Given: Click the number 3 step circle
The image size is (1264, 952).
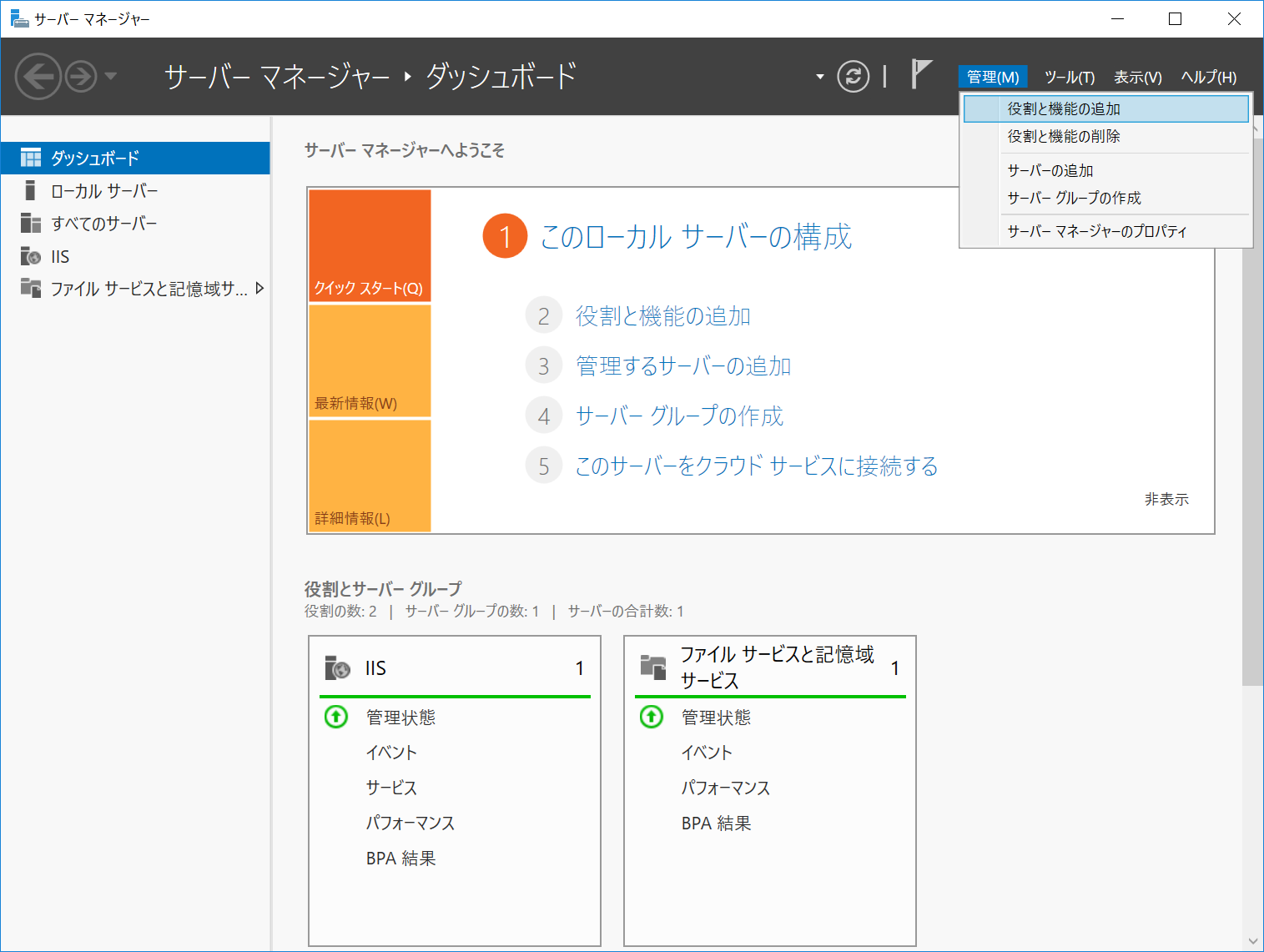Looking at the screenshot, I should coord(544,366).
